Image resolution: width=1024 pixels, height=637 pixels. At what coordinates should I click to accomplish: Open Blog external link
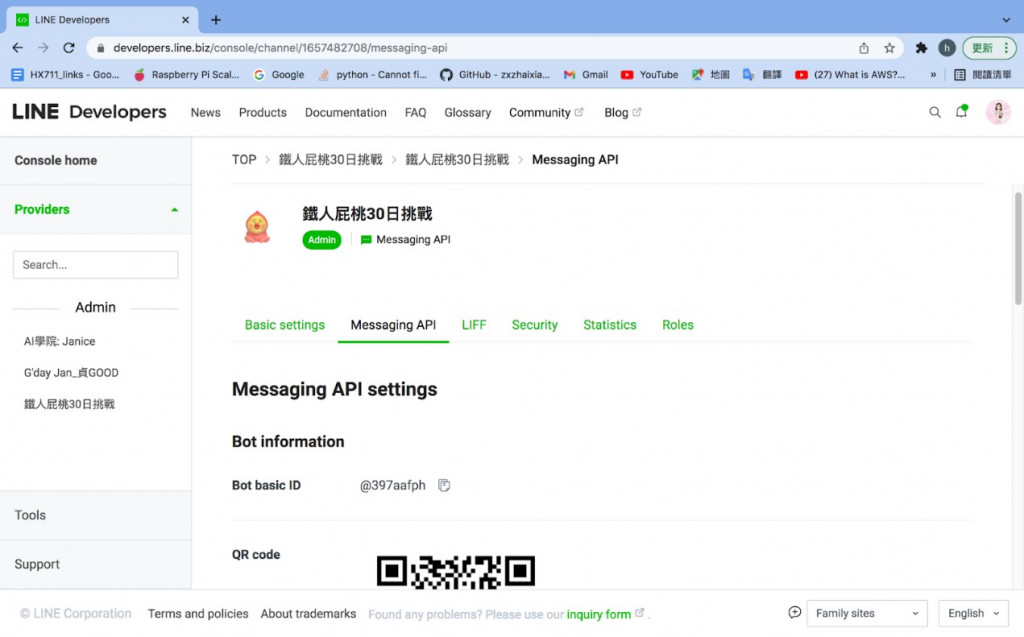622,112
